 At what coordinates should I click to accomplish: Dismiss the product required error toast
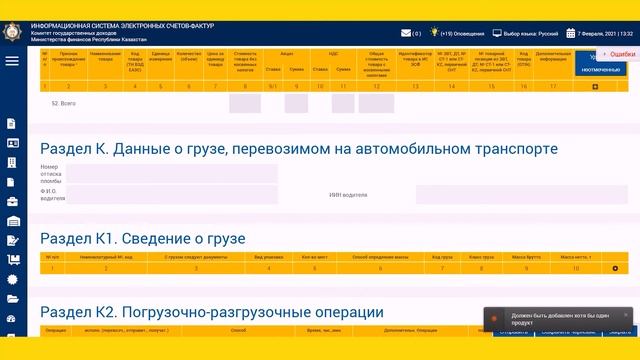[626, 315]
